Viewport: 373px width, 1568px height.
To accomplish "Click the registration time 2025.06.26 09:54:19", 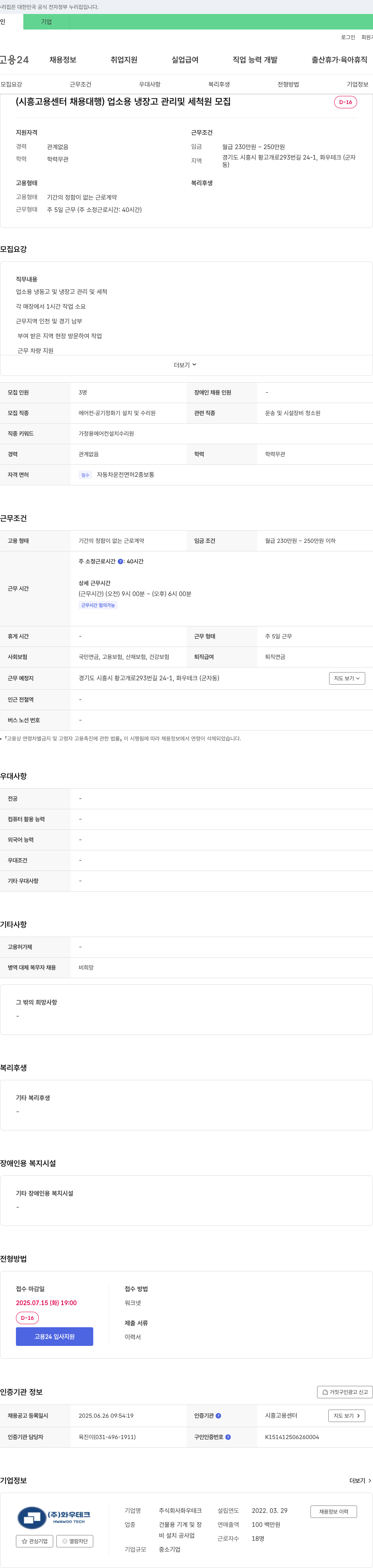I will point(106,1416).
